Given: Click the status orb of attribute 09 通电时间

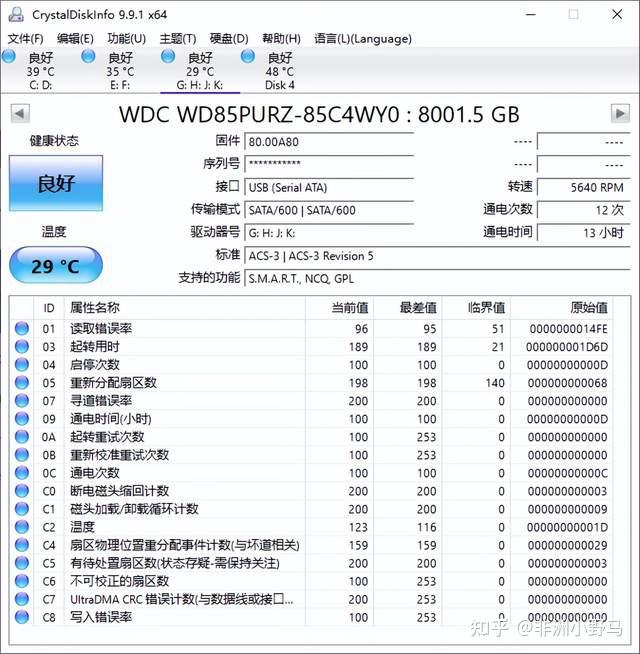Looking at the screenshot, I should (x=22, y=419).
